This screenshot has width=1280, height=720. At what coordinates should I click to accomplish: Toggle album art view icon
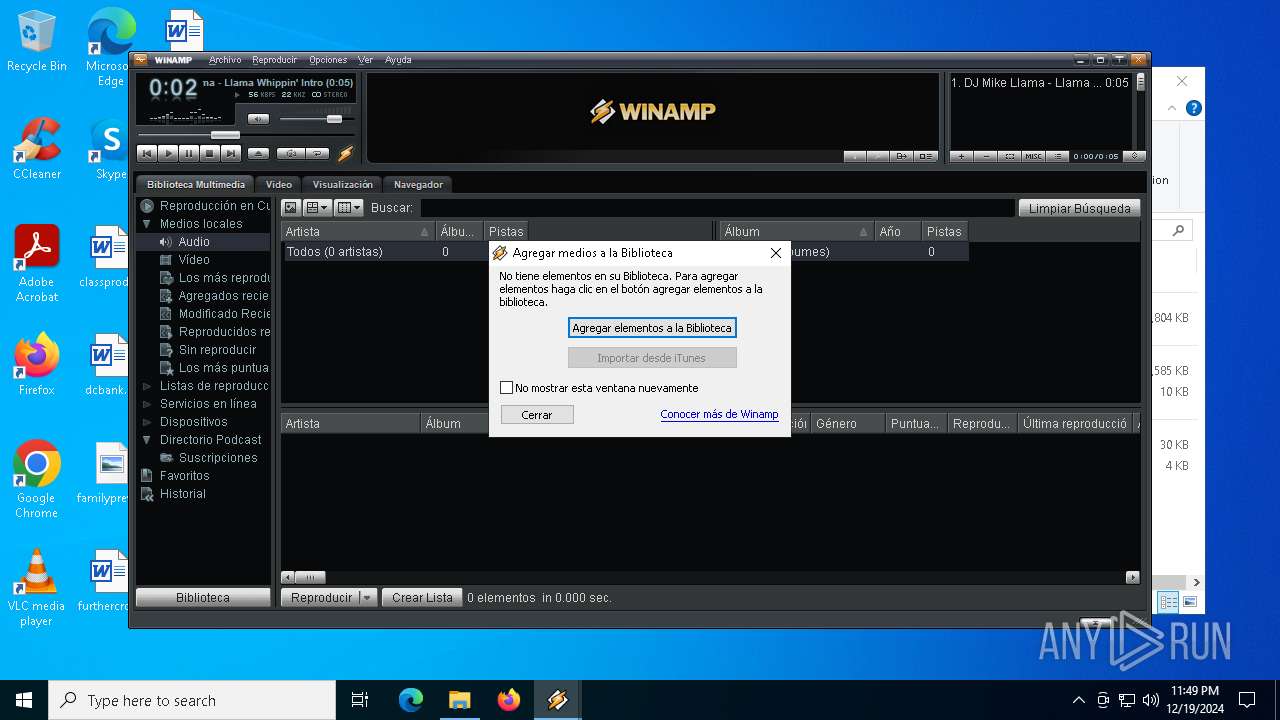[291, 208]
